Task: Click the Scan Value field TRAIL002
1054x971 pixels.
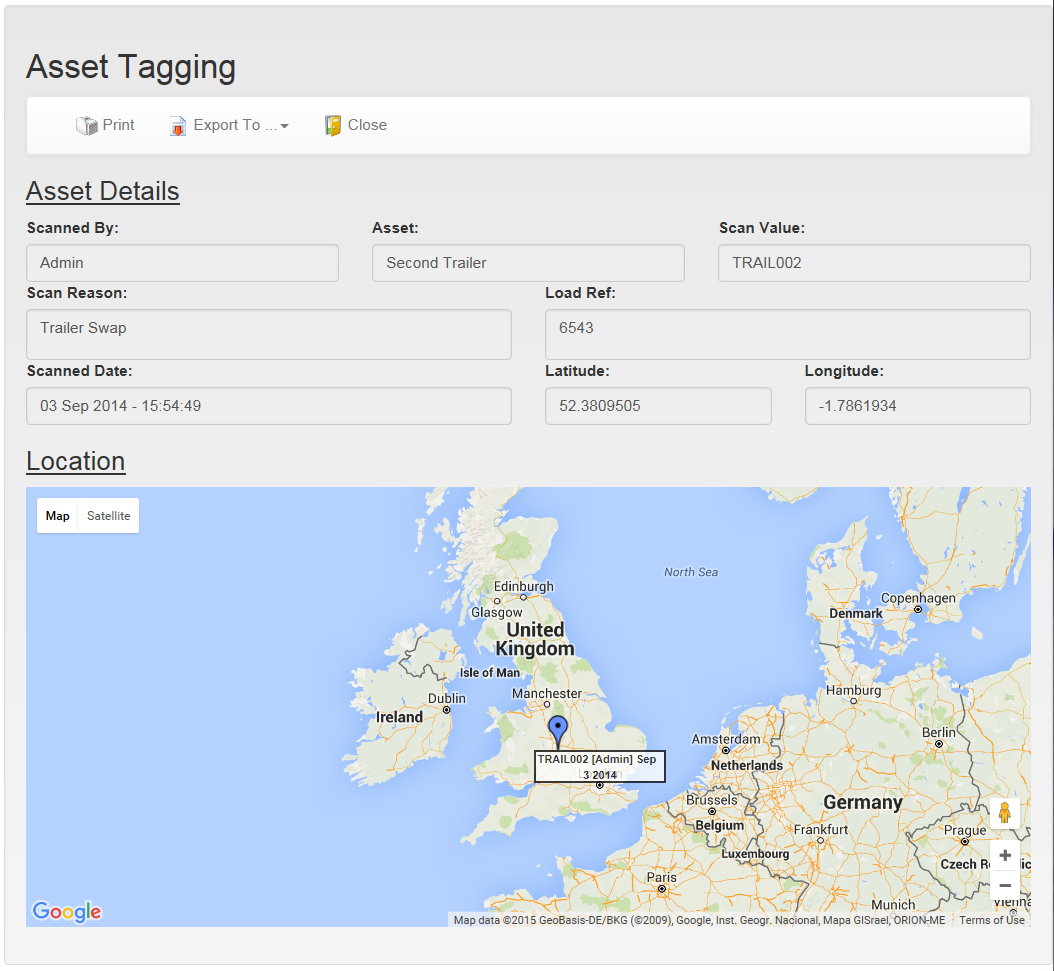Action: tap(874, 263)
